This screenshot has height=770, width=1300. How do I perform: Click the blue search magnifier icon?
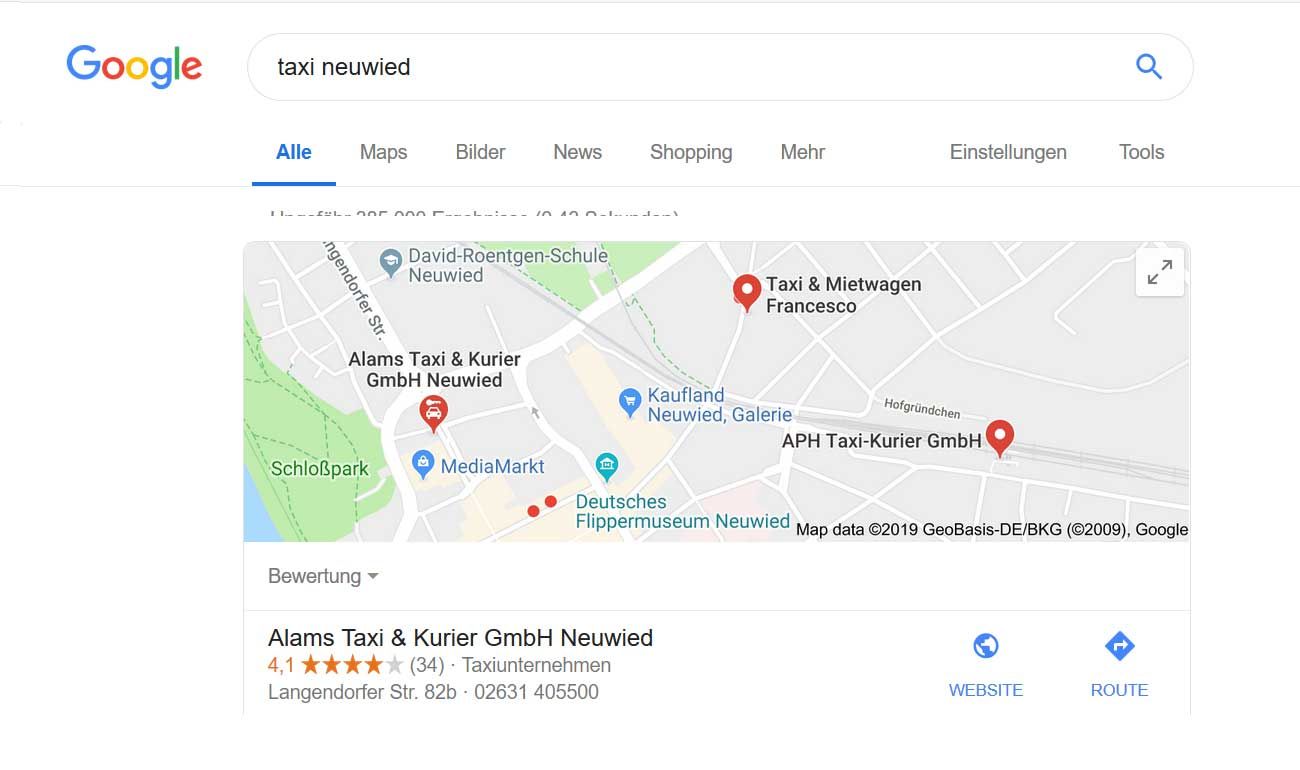pos(1149,67)
